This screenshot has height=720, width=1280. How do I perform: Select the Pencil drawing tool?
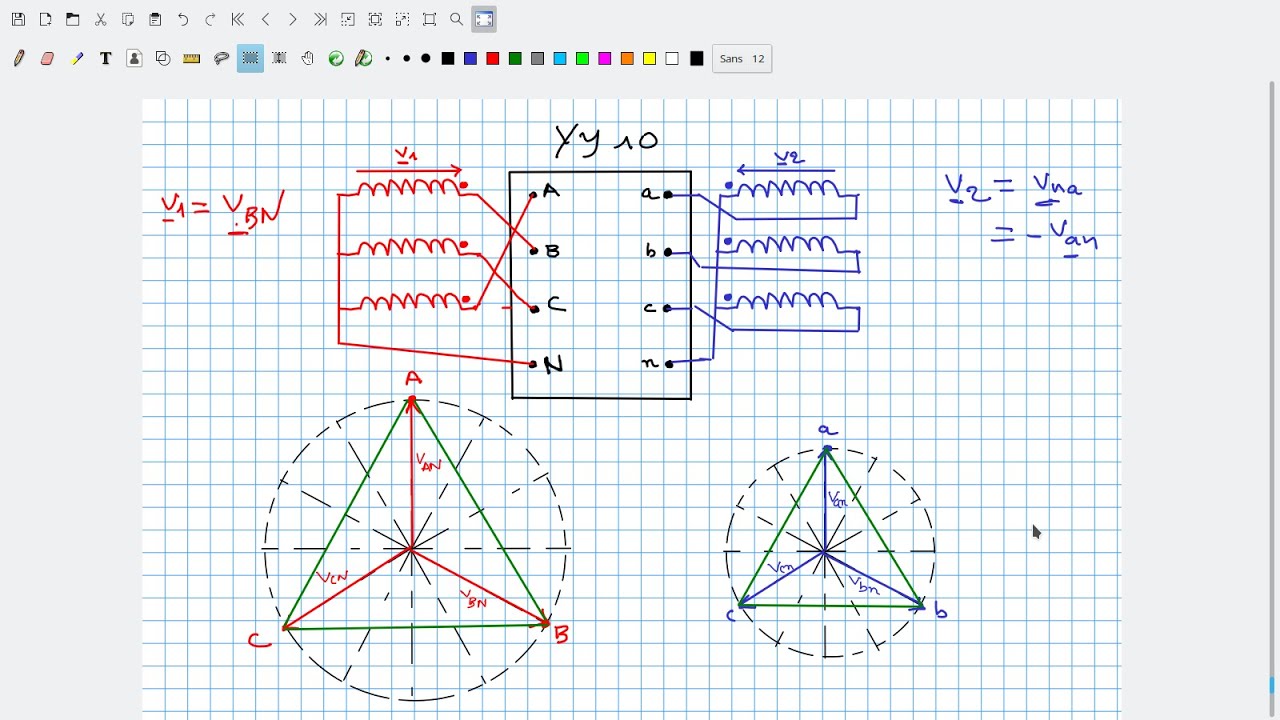click(x=19, y=59)
